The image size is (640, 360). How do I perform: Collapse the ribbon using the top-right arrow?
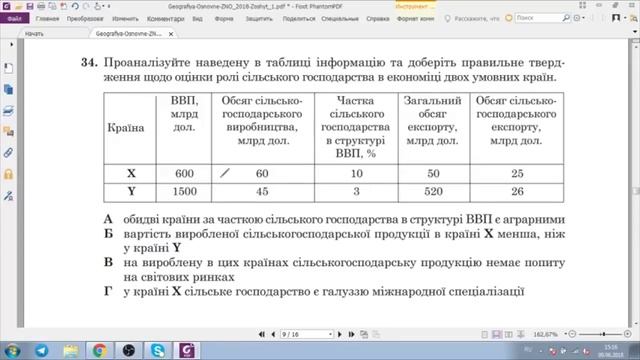(635, 32)
